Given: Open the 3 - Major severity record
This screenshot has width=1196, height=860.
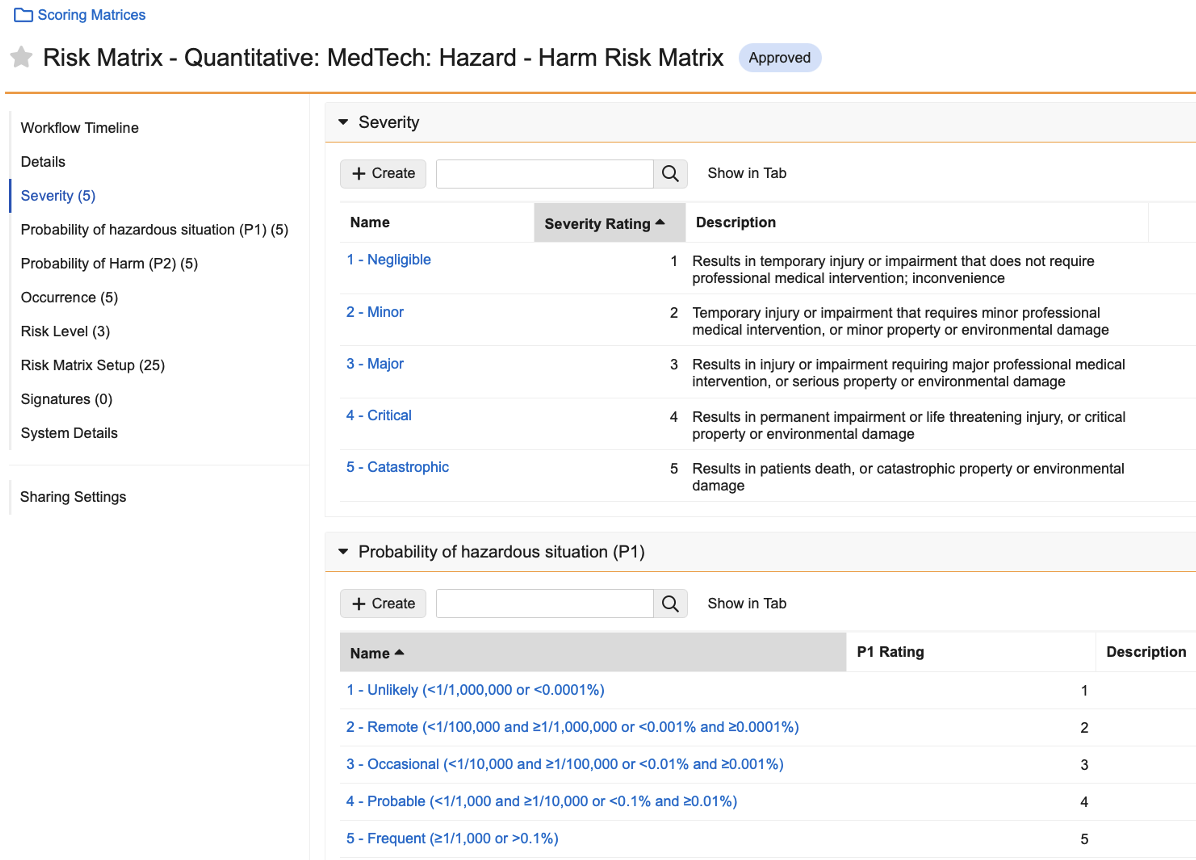Looking at the screenshot, I should click(x=375, y=364).
